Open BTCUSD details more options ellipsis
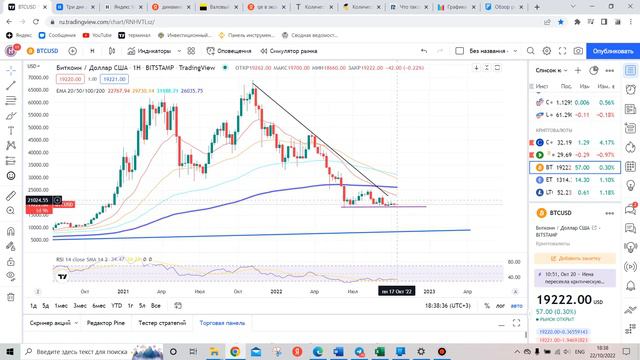This screenshot has width=640, height=360. click(610, 213)
